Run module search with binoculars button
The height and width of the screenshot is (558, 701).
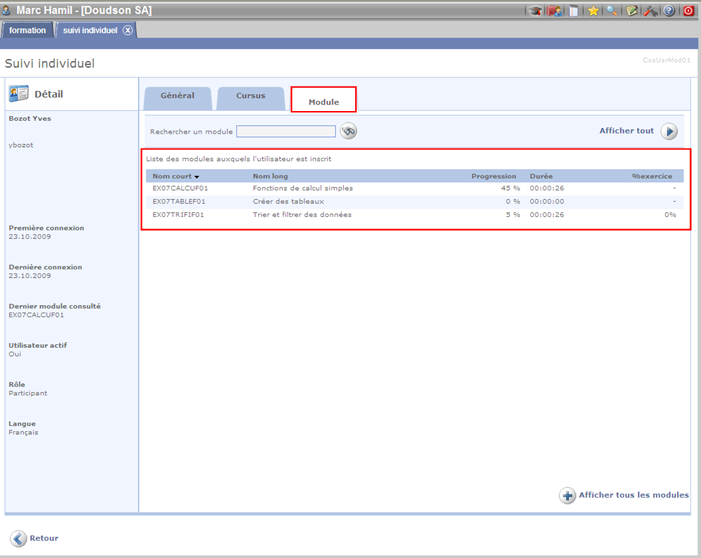click(348, 131)
